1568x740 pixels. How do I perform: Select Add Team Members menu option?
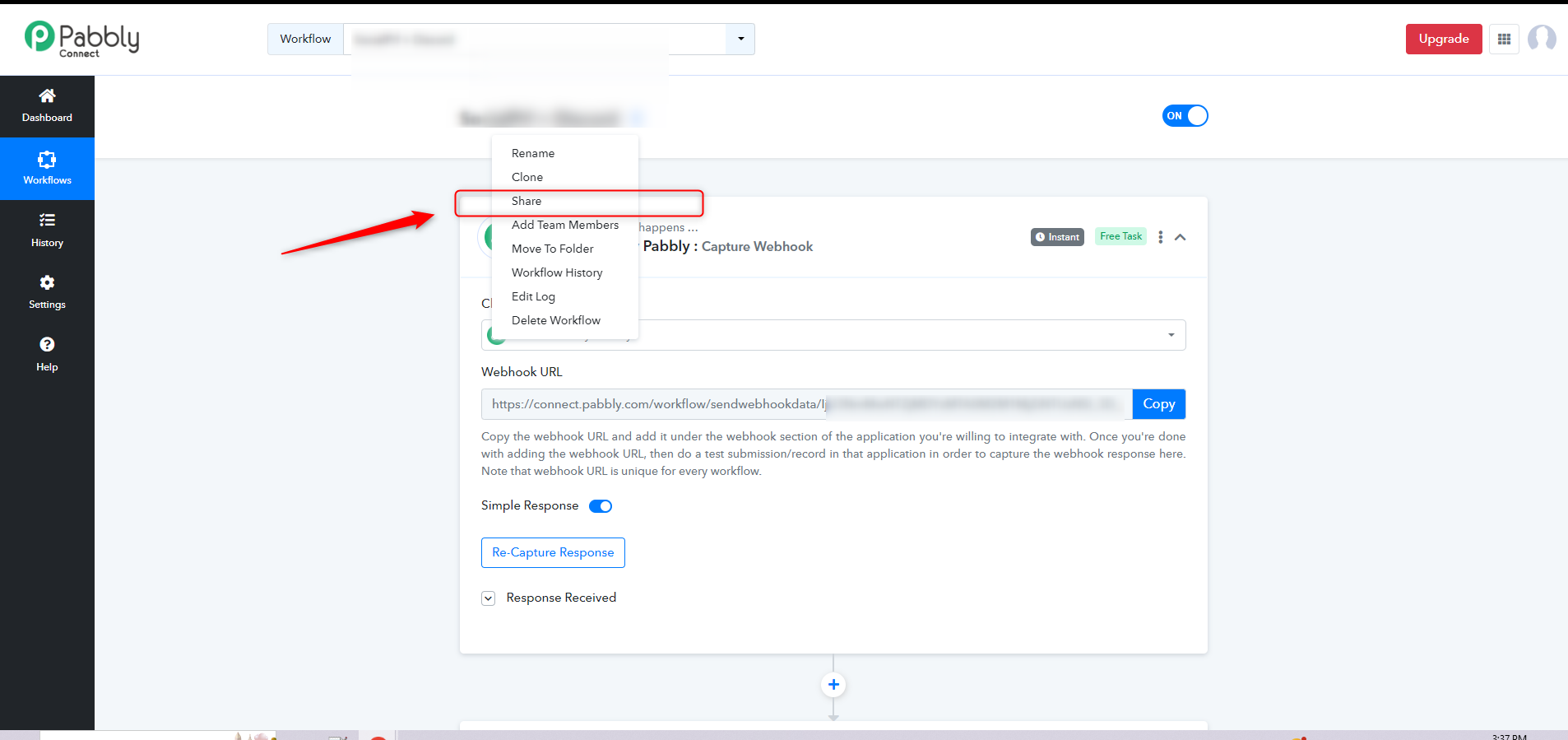pos(565,225)
